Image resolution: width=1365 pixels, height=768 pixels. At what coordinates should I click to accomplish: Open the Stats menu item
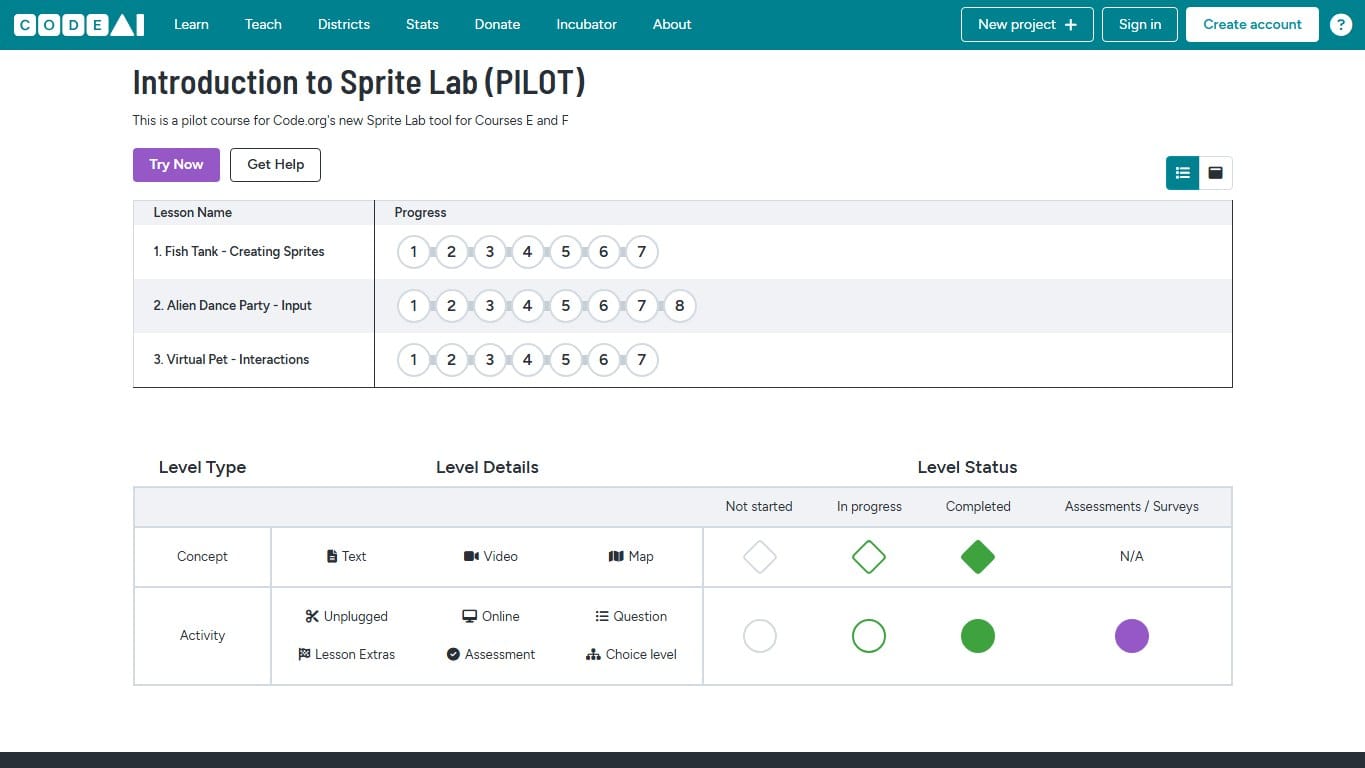click(x=422, y=24)
